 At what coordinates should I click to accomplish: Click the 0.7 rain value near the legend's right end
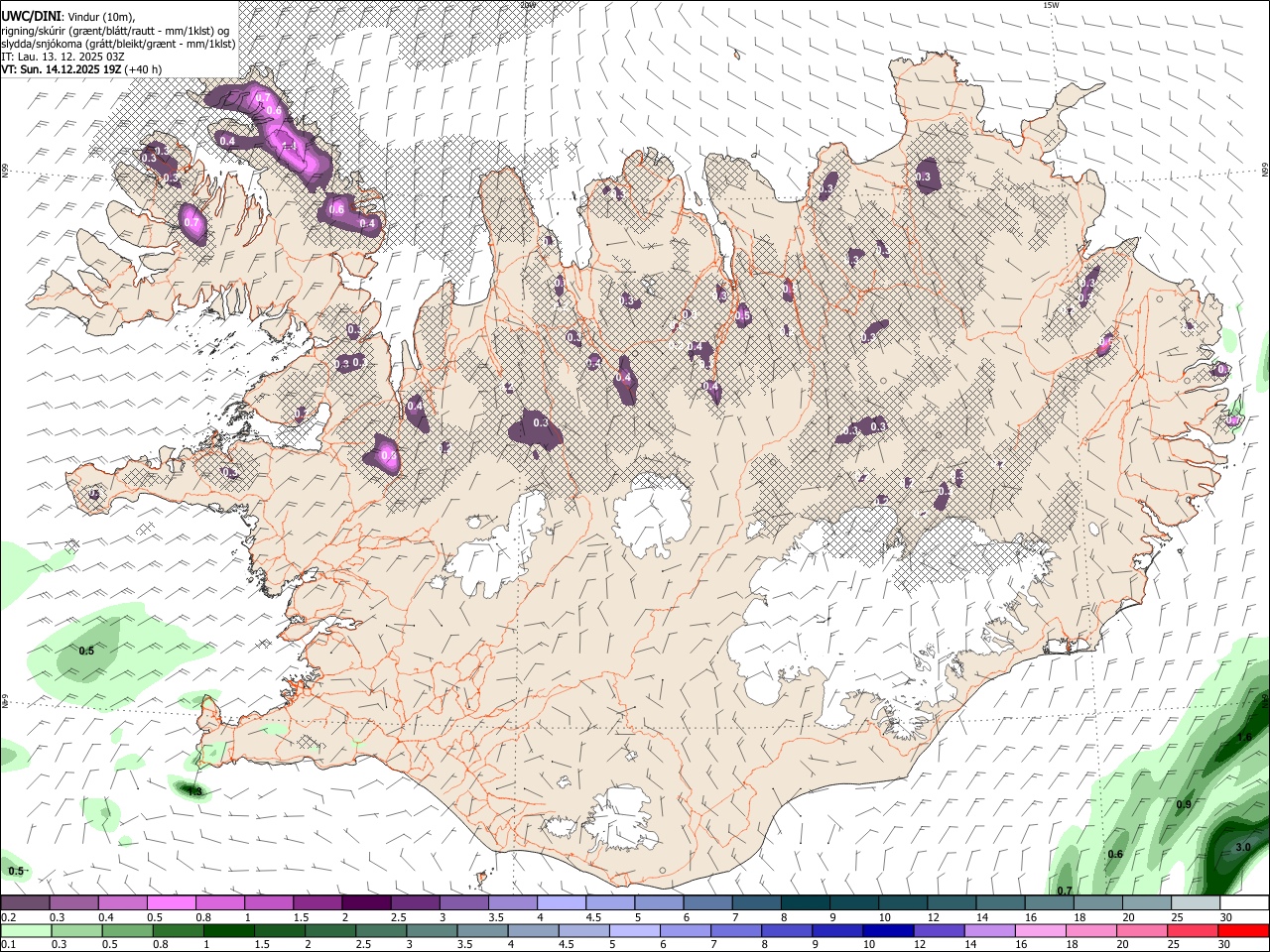click(1065, 891)
